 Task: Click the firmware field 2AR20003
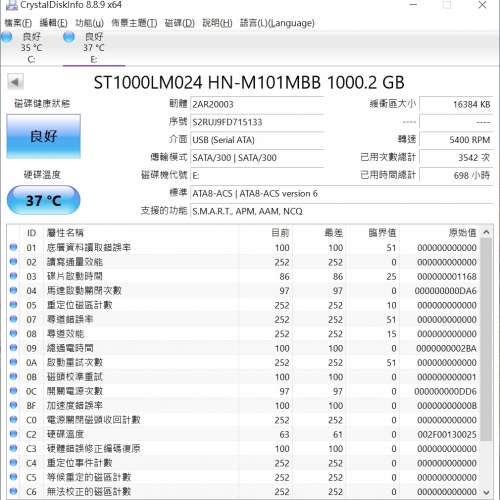pos(257,104)
